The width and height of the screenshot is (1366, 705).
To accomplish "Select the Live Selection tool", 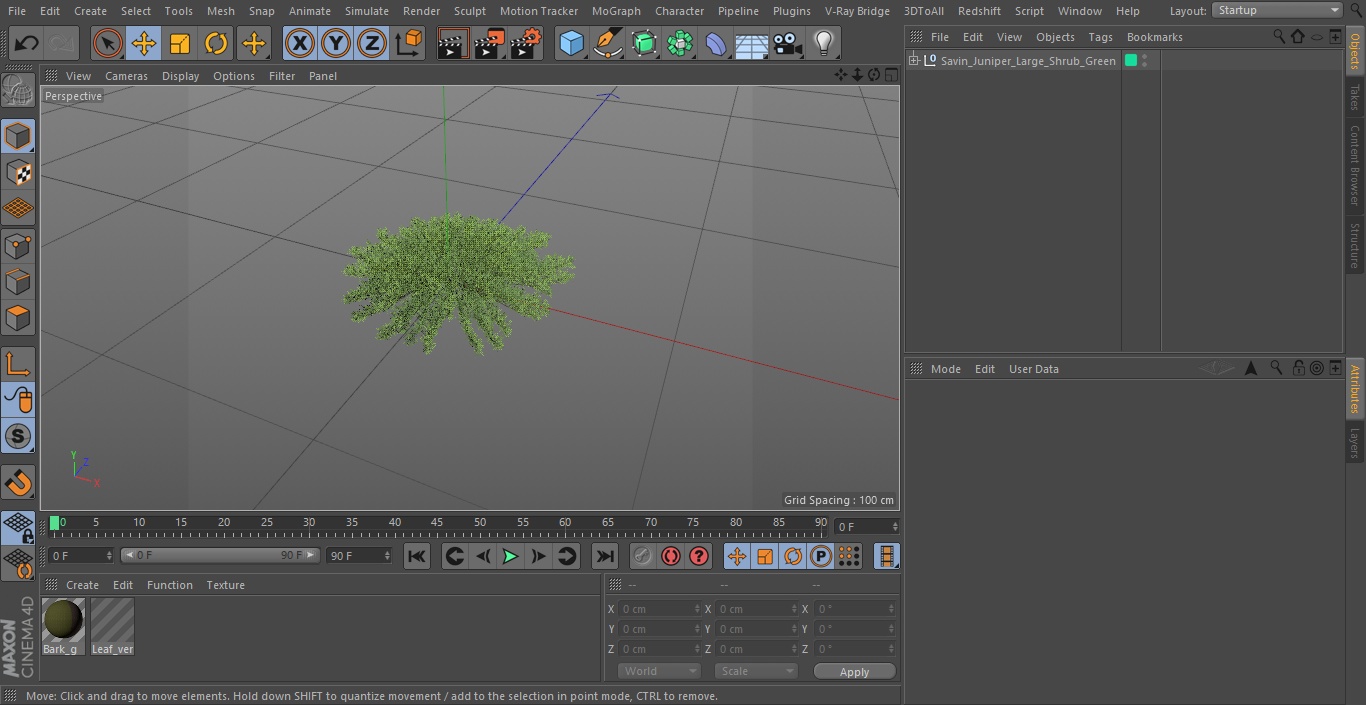I will pyautogui.click(x=107, y=43).
